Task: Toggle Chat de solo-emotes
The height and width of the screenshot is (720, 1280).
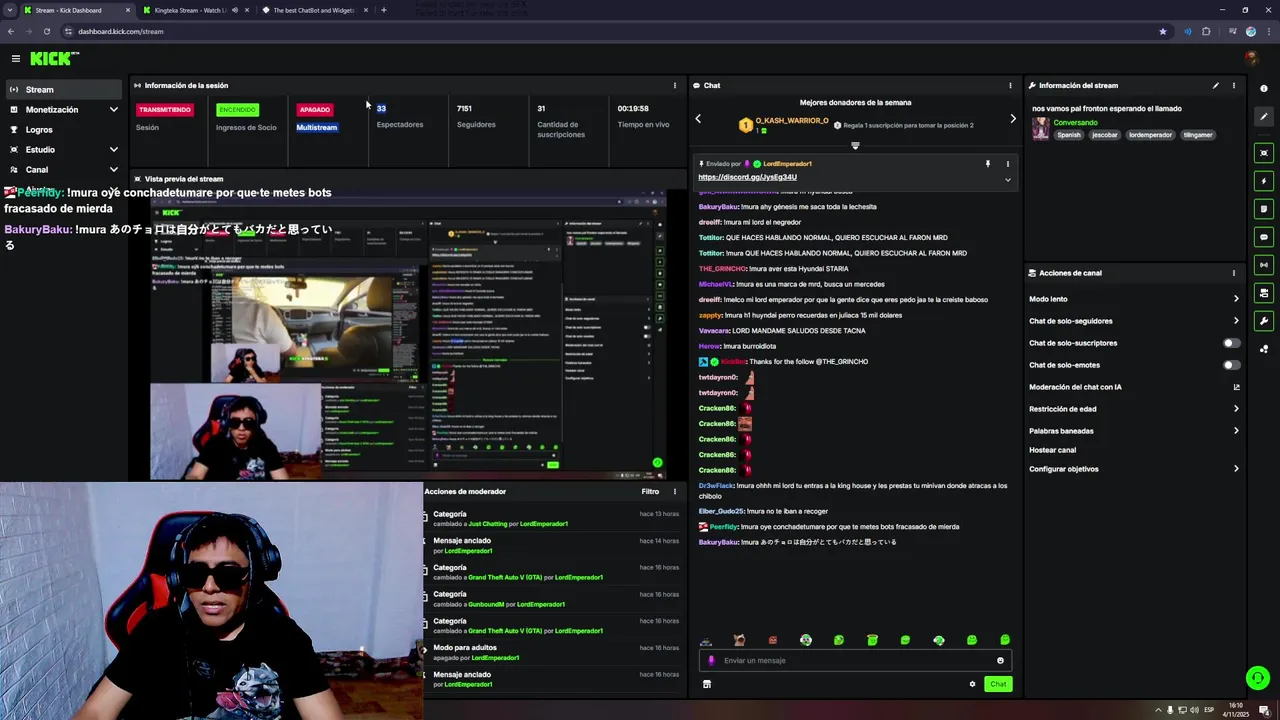Action: point(1231,365)
